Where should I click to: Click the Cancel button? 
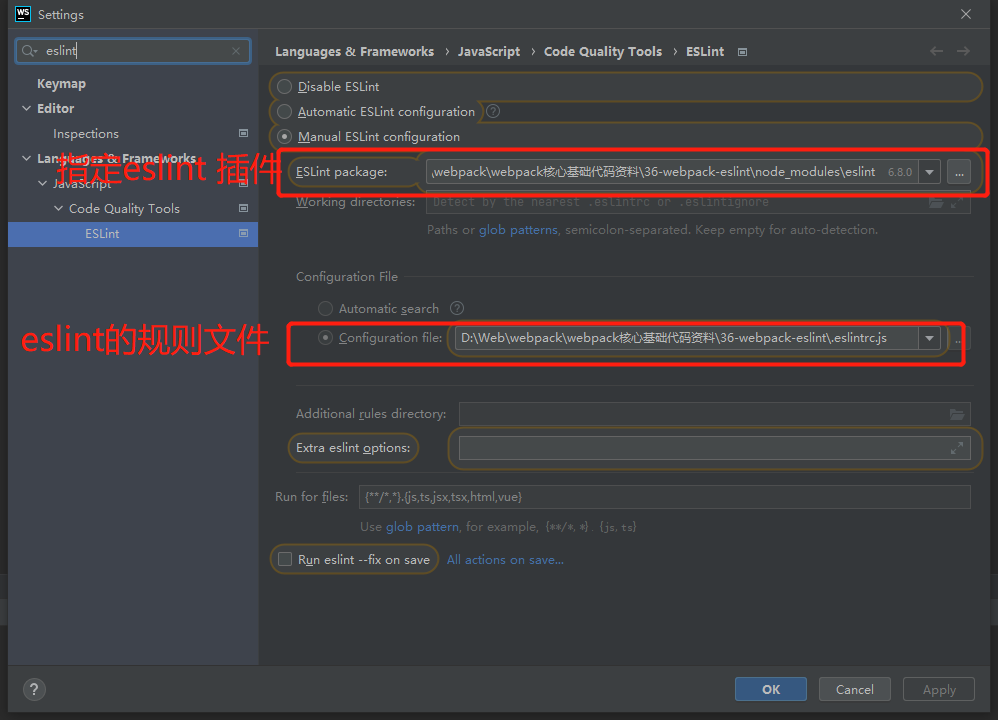point(854,689)
